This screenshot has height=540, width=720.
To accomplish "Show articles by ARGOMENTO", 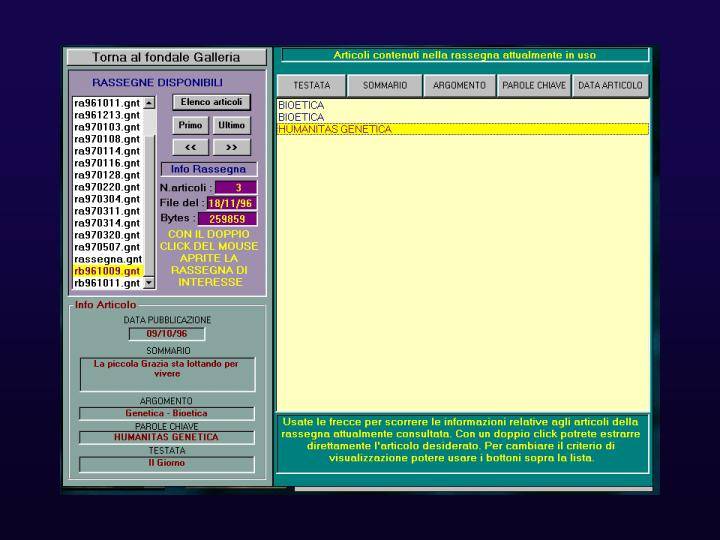I will pos(459,86).
